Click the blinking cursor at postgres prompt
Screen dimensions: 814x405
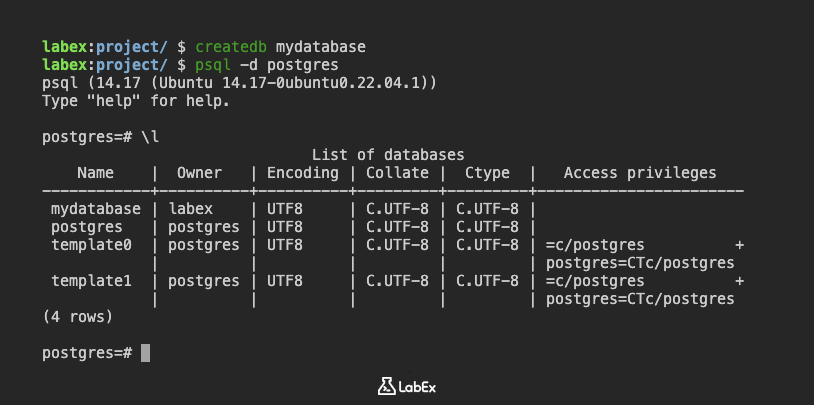146,353
